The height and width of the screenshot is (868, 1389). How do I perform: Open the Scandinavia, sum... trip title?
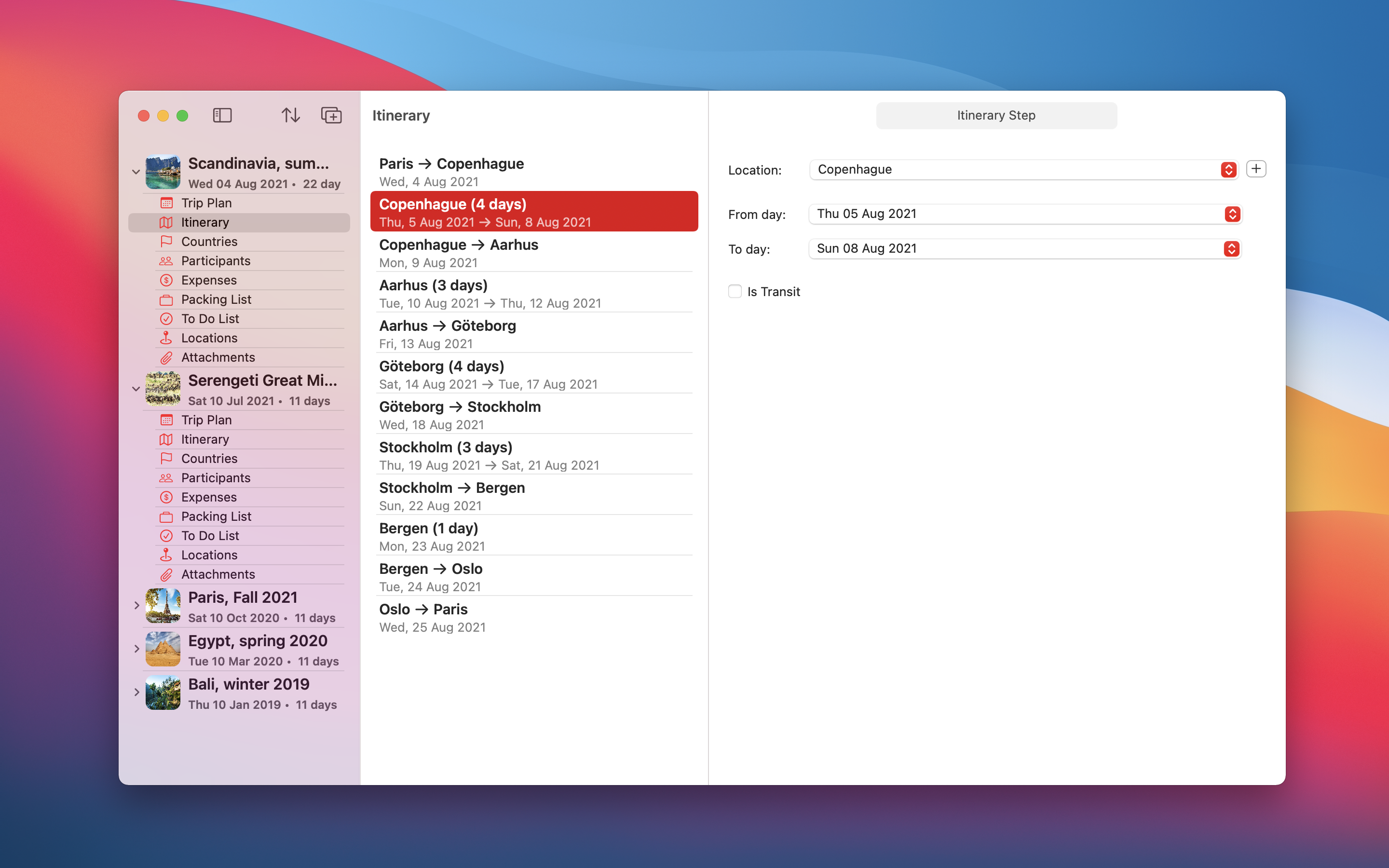tap(259, 163)
